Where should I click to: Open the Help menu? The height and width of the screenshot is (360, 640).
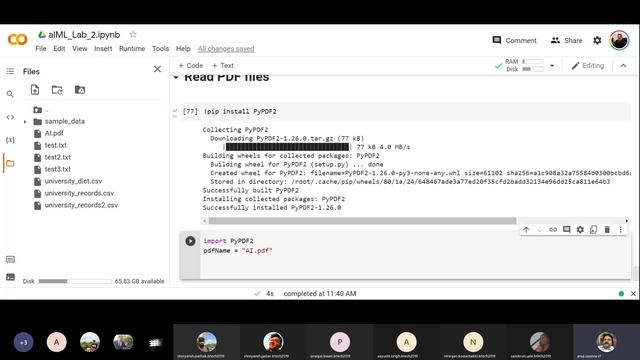click(183, 49)
